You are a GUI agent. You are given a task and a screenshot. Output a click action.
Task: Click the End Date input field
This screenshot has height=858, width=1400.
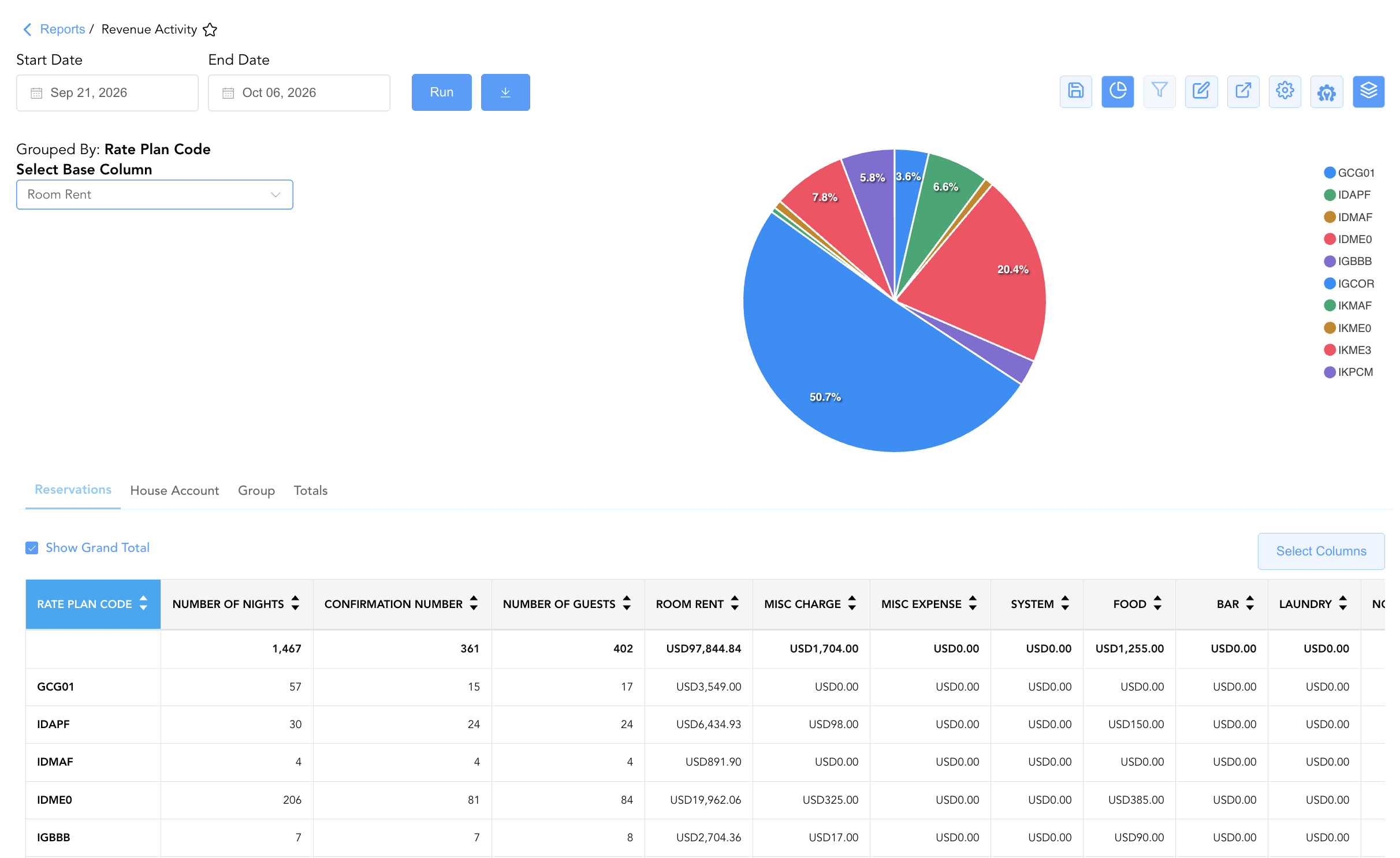[x=299, y=93]
